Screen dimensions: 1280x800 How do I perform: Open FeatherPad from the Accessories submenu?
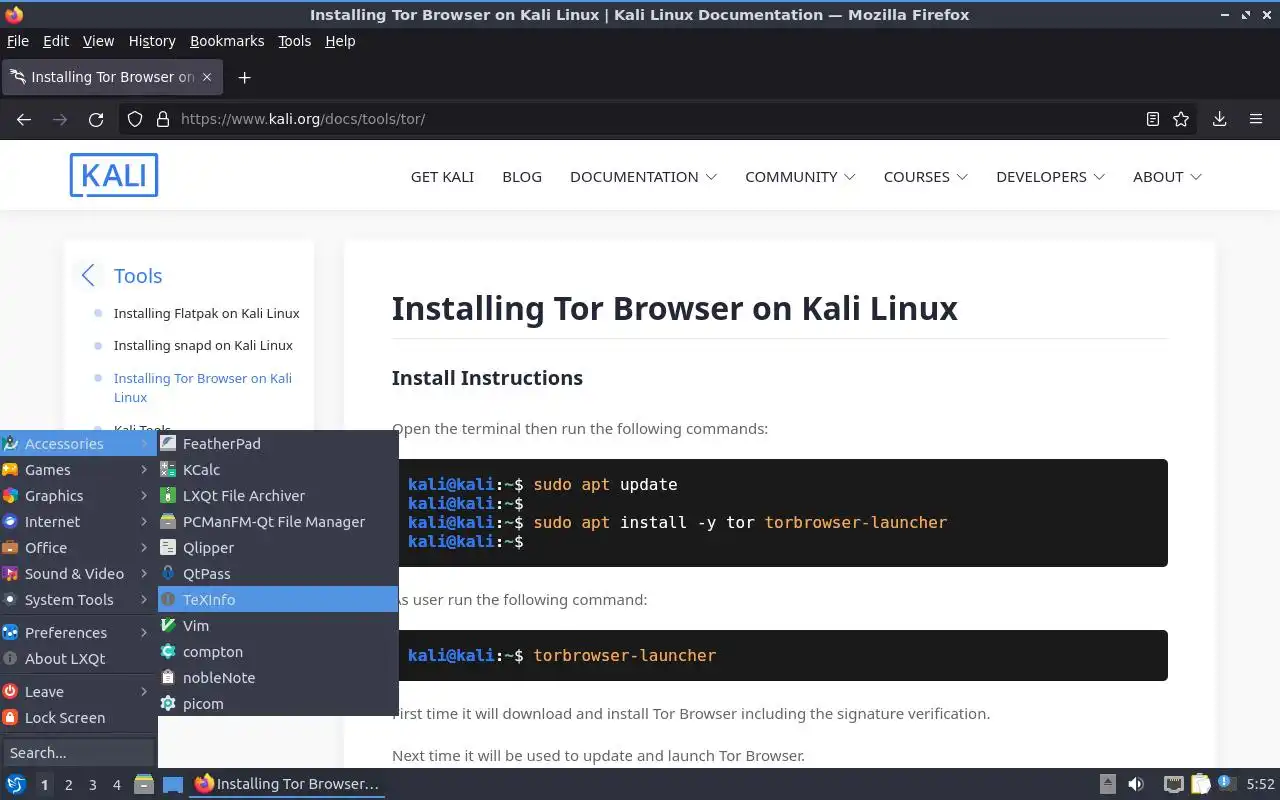pyautogui.click(x=278, y=444)
